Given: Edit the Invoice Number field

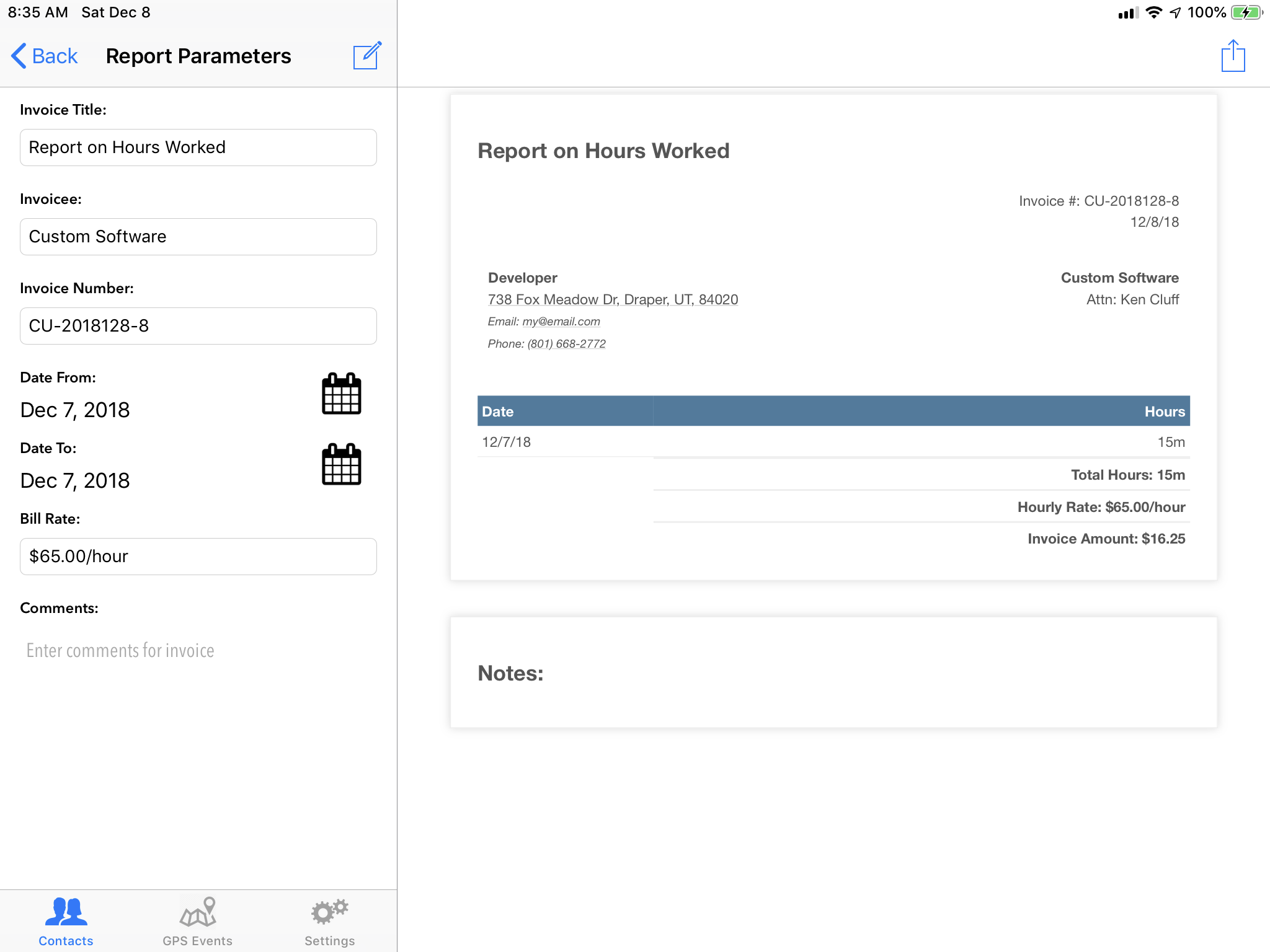Looking at the screenshot, I should 198,326.
